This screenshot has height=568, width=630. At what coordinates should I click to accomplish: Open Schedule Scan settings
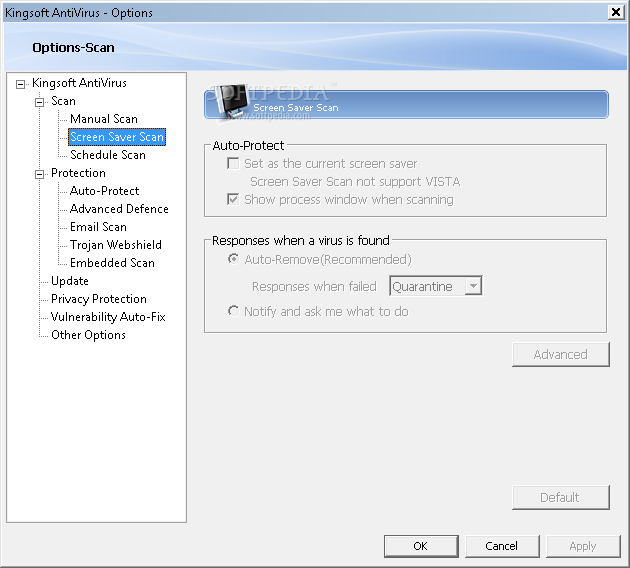108,155
